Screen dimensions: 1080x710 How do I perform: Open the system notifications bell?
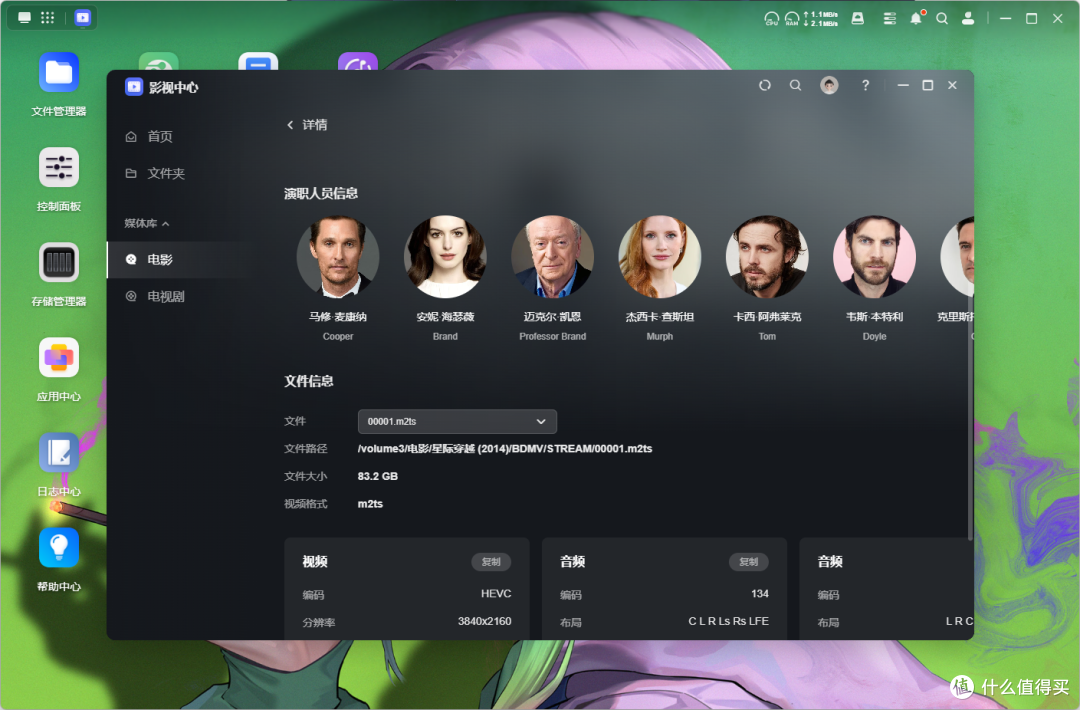tap(916, 19)
